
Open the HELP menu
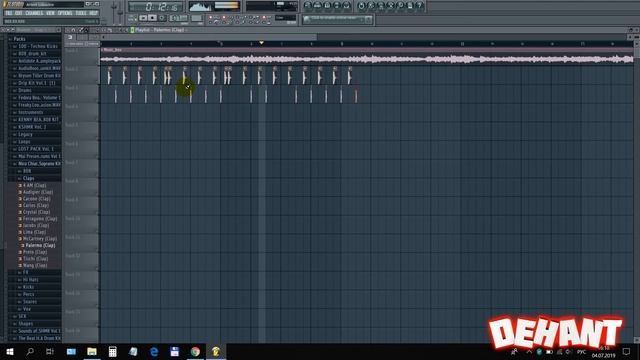coord(93,13)
